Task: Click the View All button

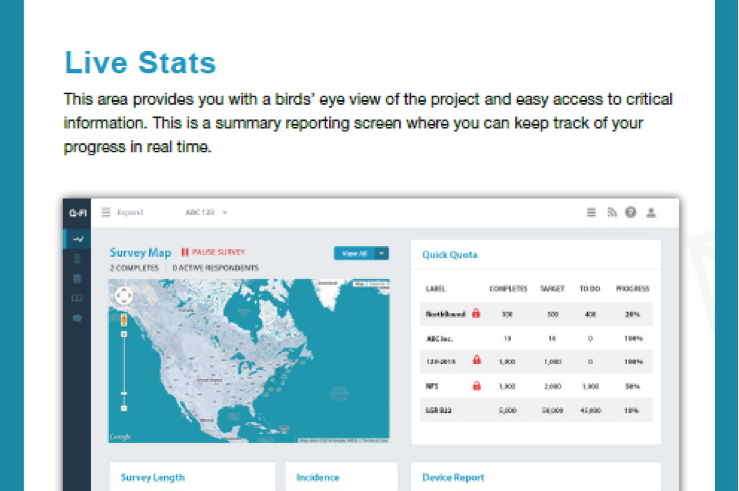Action: tap(354, 254)
